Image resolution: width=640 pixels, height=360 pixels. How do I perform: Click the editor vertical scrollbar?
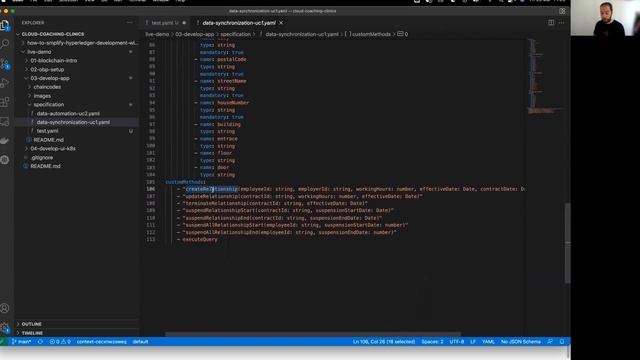point(567,242)
